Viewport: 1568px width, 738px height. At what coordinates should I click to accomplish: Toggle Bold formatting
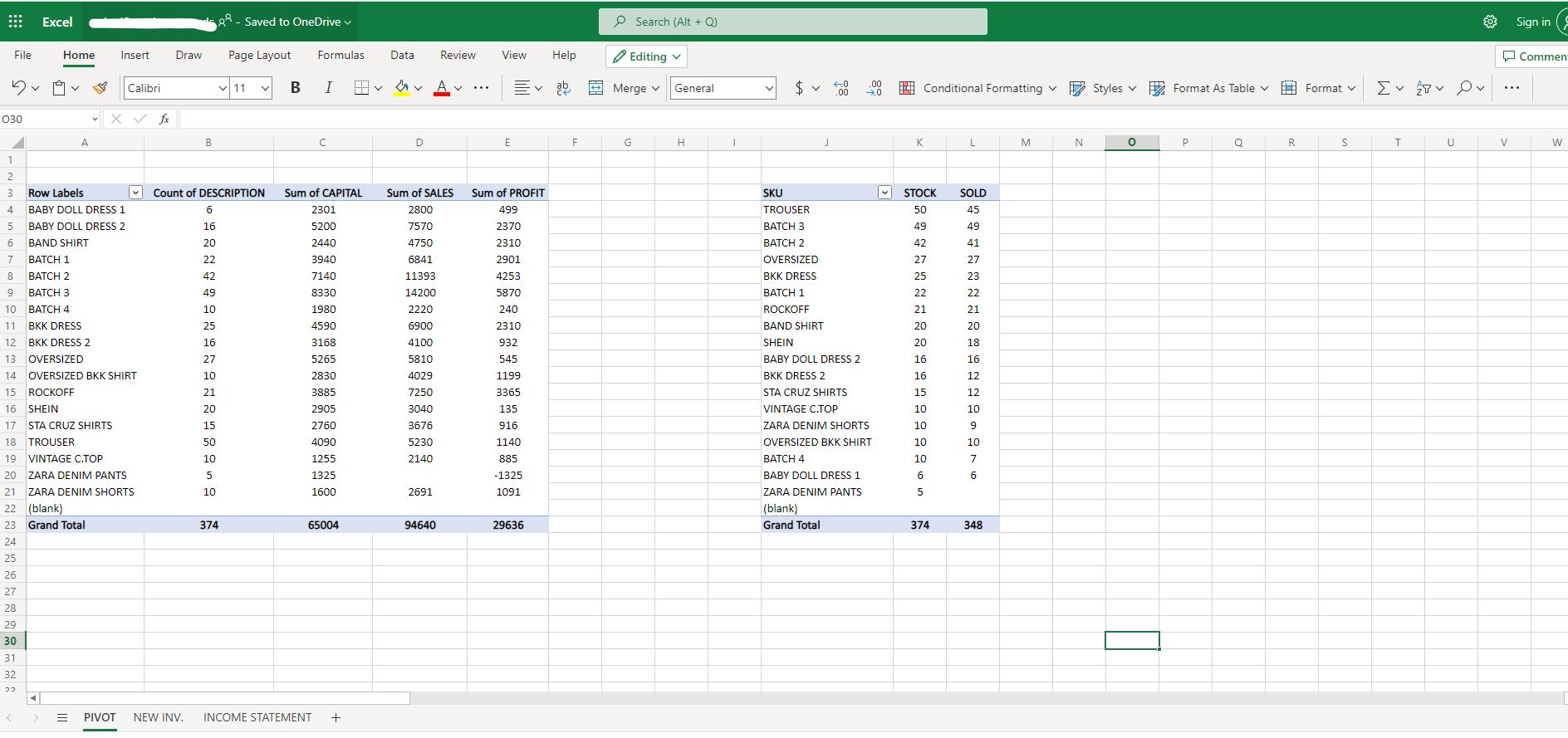click(x=295, y=88)
